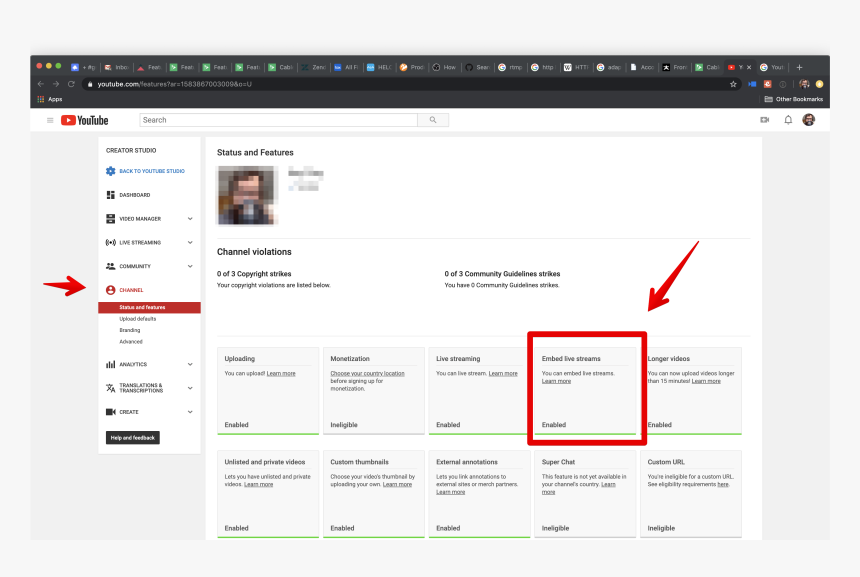Open the notifications bell

(788, 120)
